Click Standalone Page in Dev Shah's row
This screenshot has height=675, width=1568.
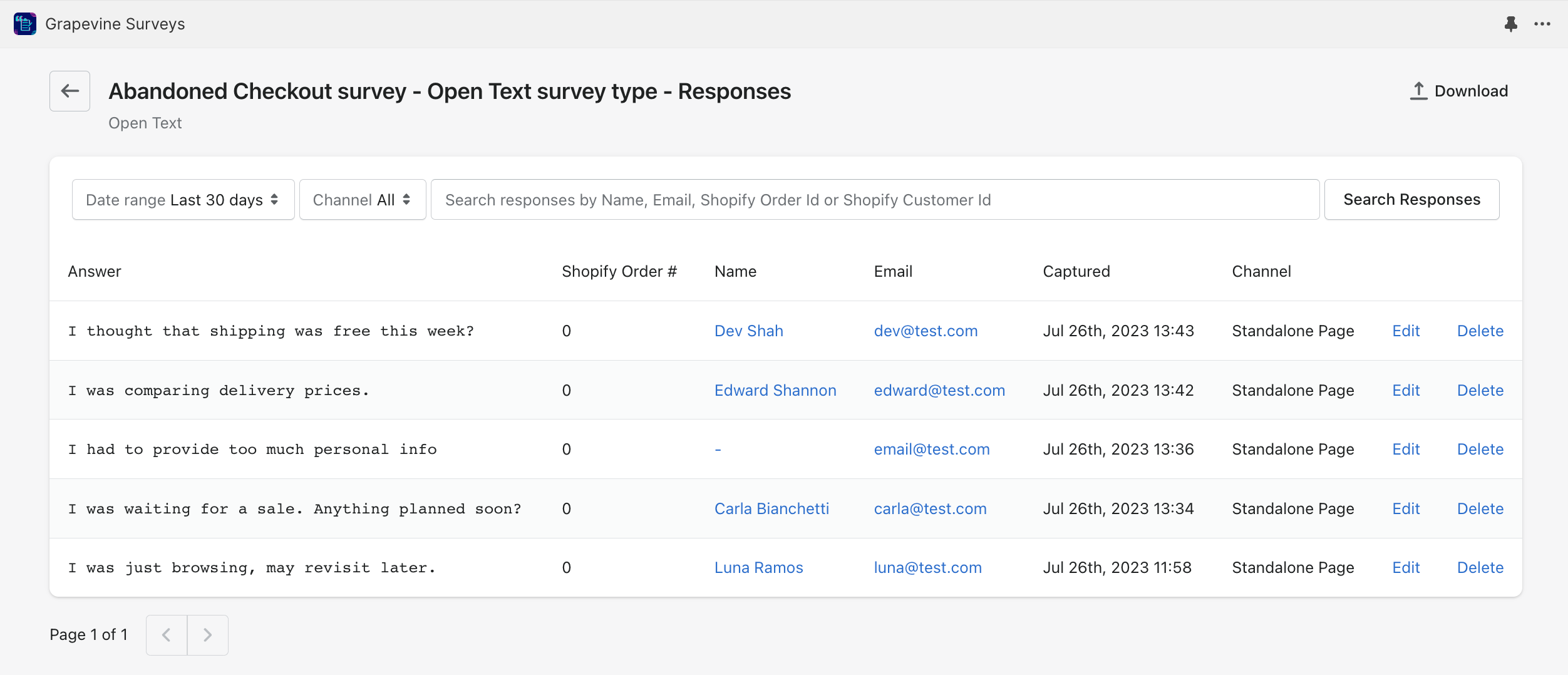click(x=1293, y=331)
